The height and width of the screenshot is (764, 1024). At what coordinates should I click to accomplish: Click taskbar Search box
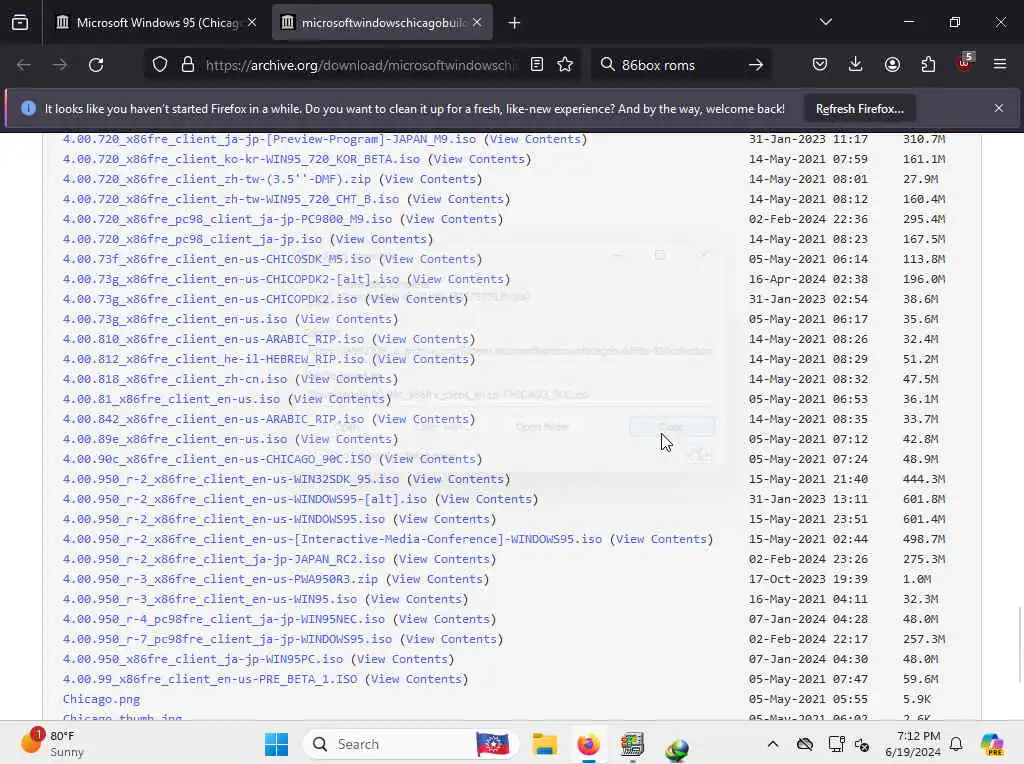(x=410, y=744)
